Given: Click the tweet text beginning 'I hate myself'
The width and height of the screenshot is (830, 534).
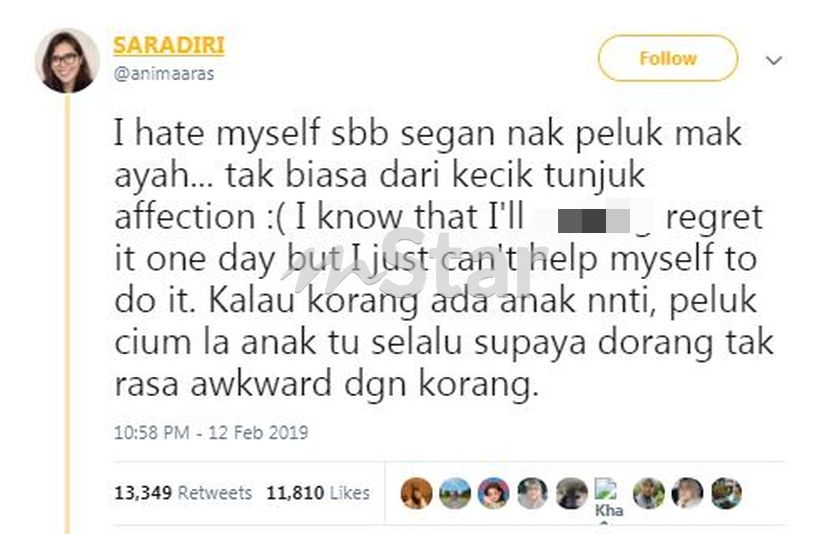Looking at the screenshot, I should [x=444, y=258].
